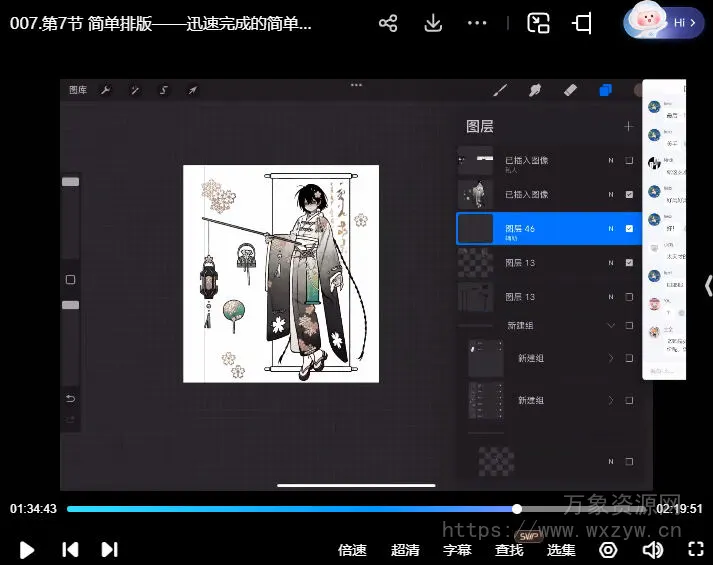Toggle visibility checkbox of 图层 46
The height and width of the screenshot is (565, 713).
(x=629, y=229)
